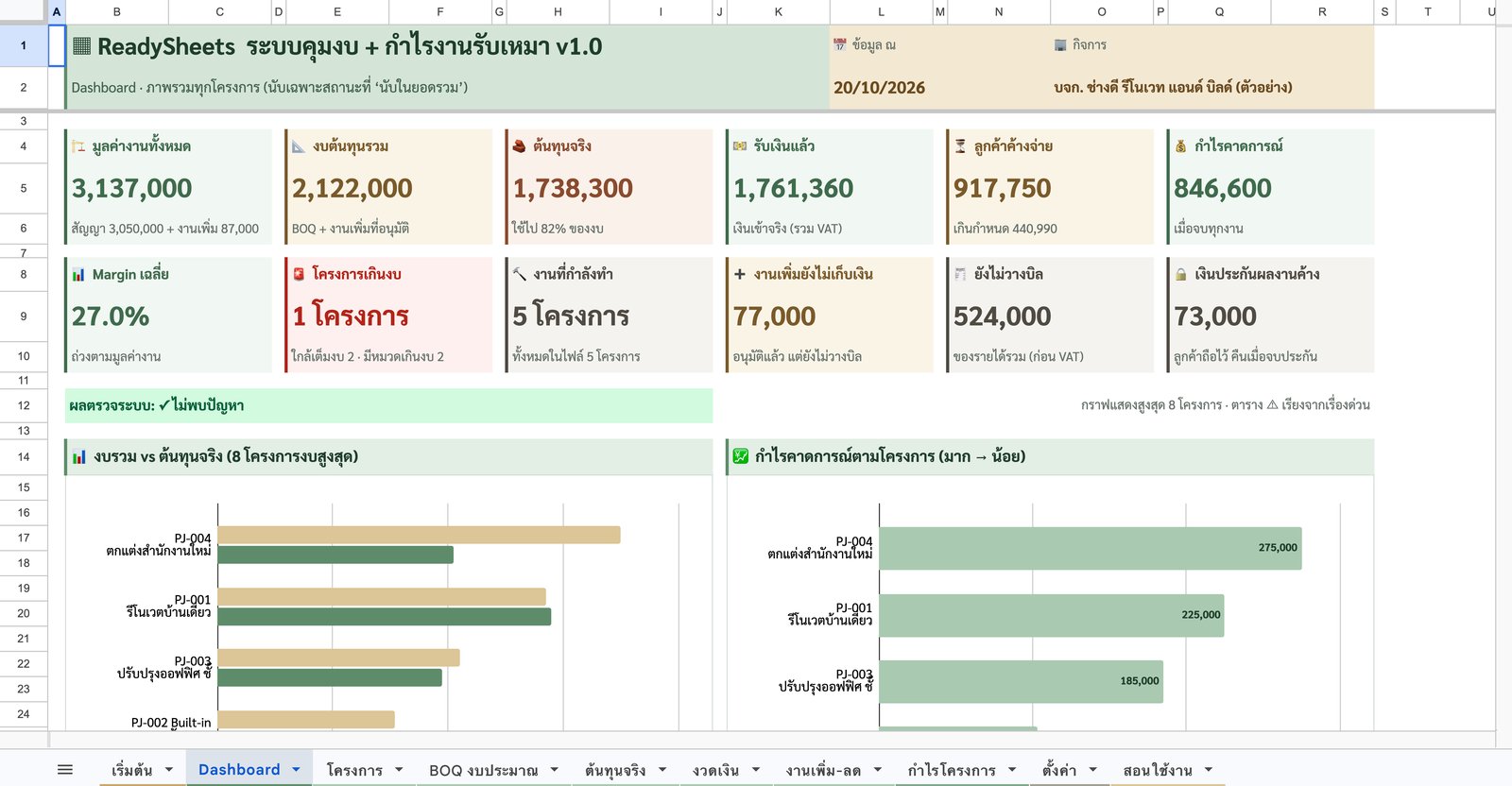Click the ReadySheets grid logo icon

pyautogui.click(x=82, y=46)
